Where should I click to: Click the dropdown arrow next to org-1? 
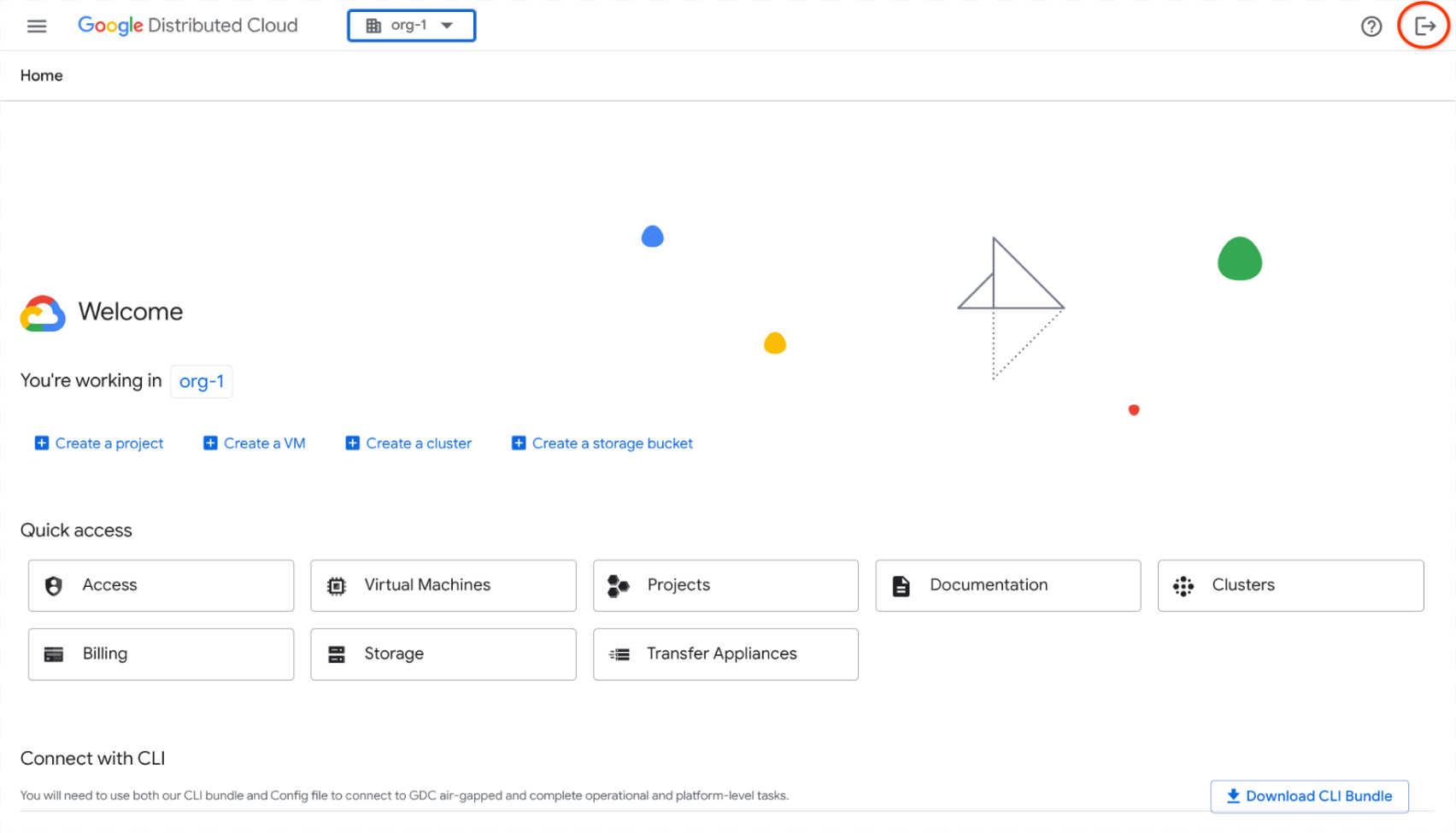click(447, 26)
